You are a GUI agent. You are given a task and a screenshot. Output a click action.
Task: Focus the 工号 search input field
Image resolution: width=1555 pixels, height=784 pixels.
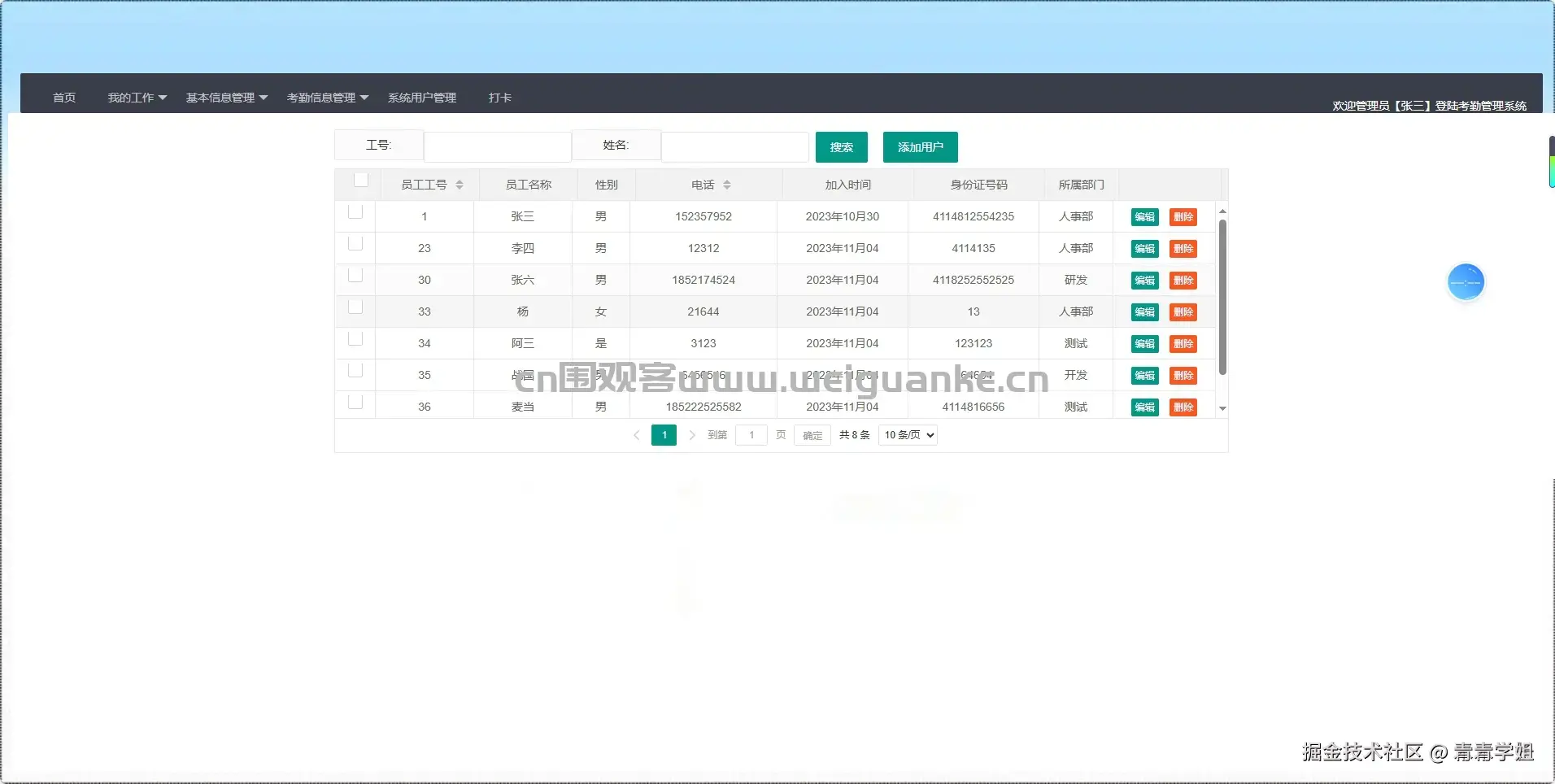(498, 147)
